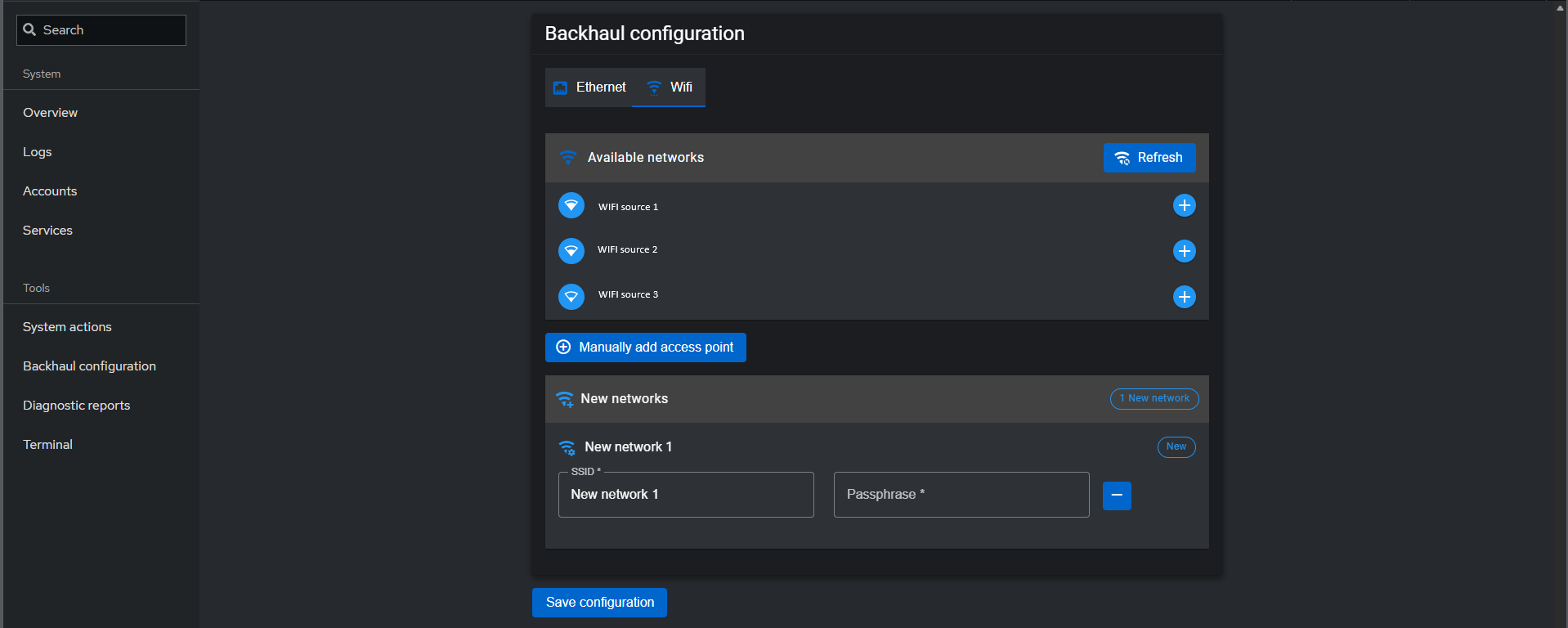Click the WIFI source 2 label
This screenshot has height=628, width=1568.
(x=627, y=249)
